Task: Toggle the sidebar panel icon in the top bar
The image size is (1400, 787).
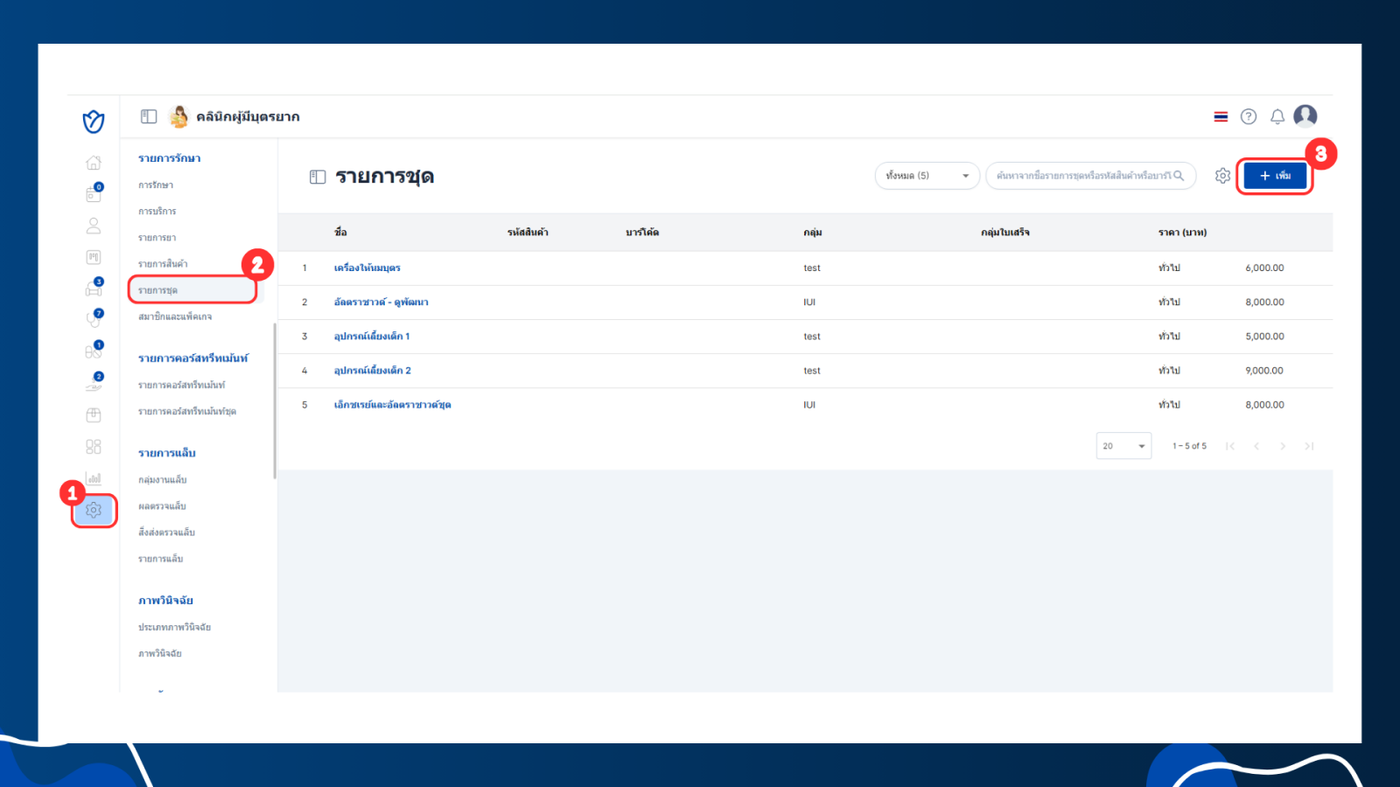Action: pyautogui.click(x=149, y=117)
